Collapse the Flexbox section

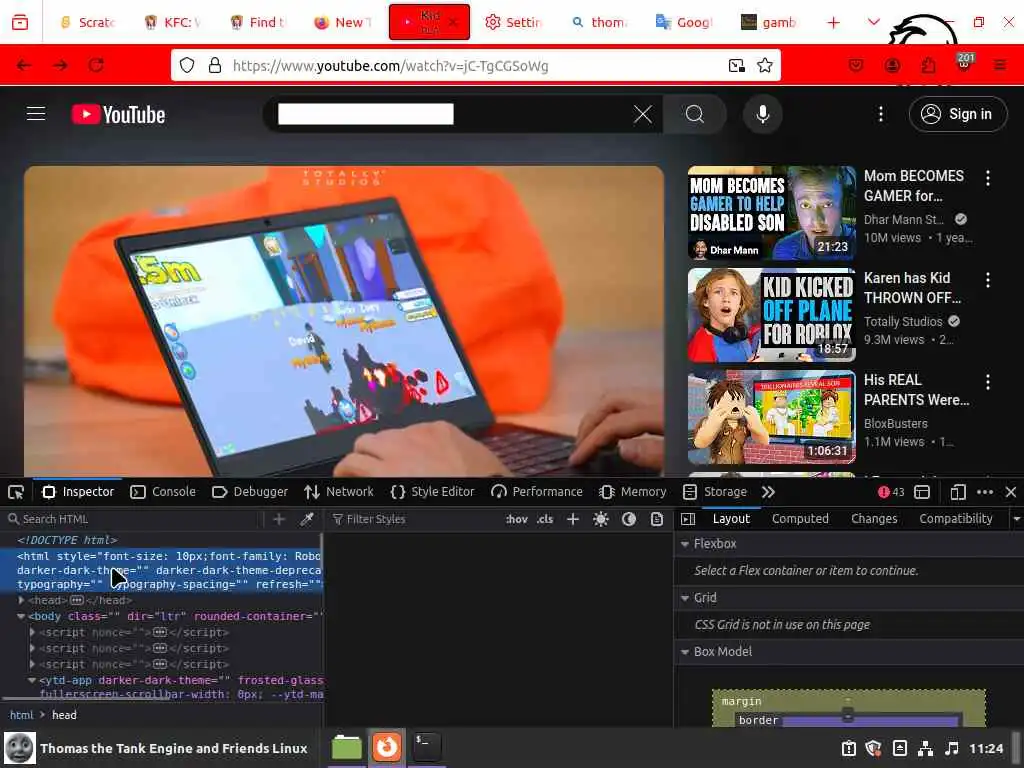point(685,544)
